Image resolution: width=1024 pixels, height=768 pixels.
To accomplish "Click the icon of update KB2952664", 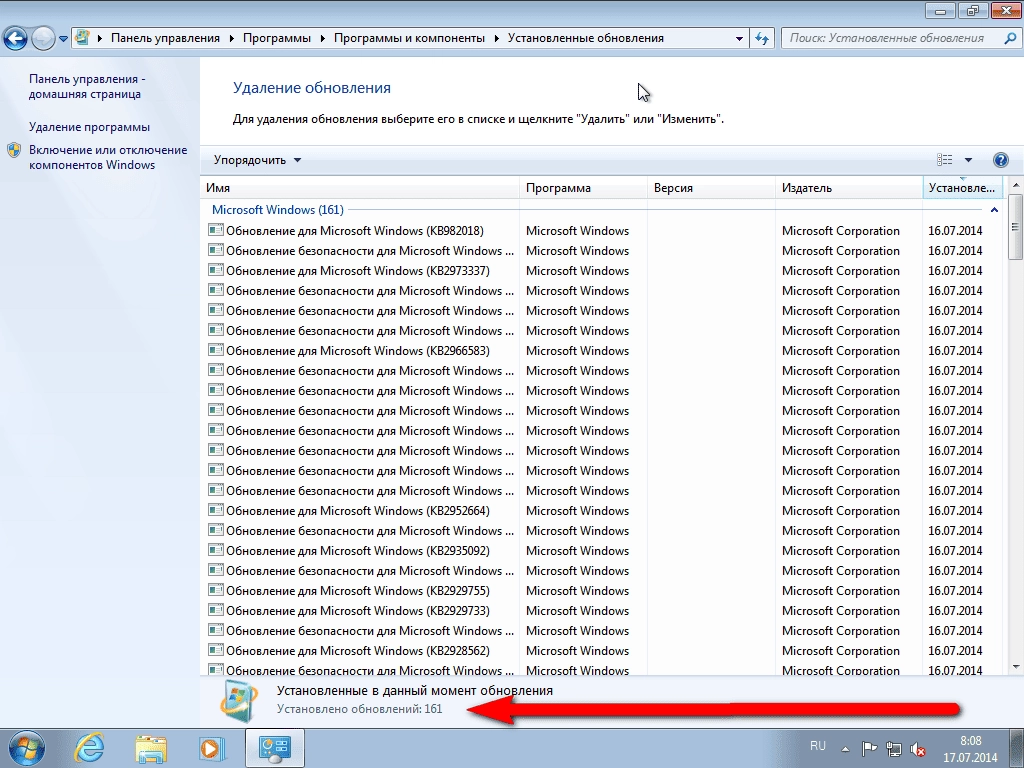I will [216, 510].
